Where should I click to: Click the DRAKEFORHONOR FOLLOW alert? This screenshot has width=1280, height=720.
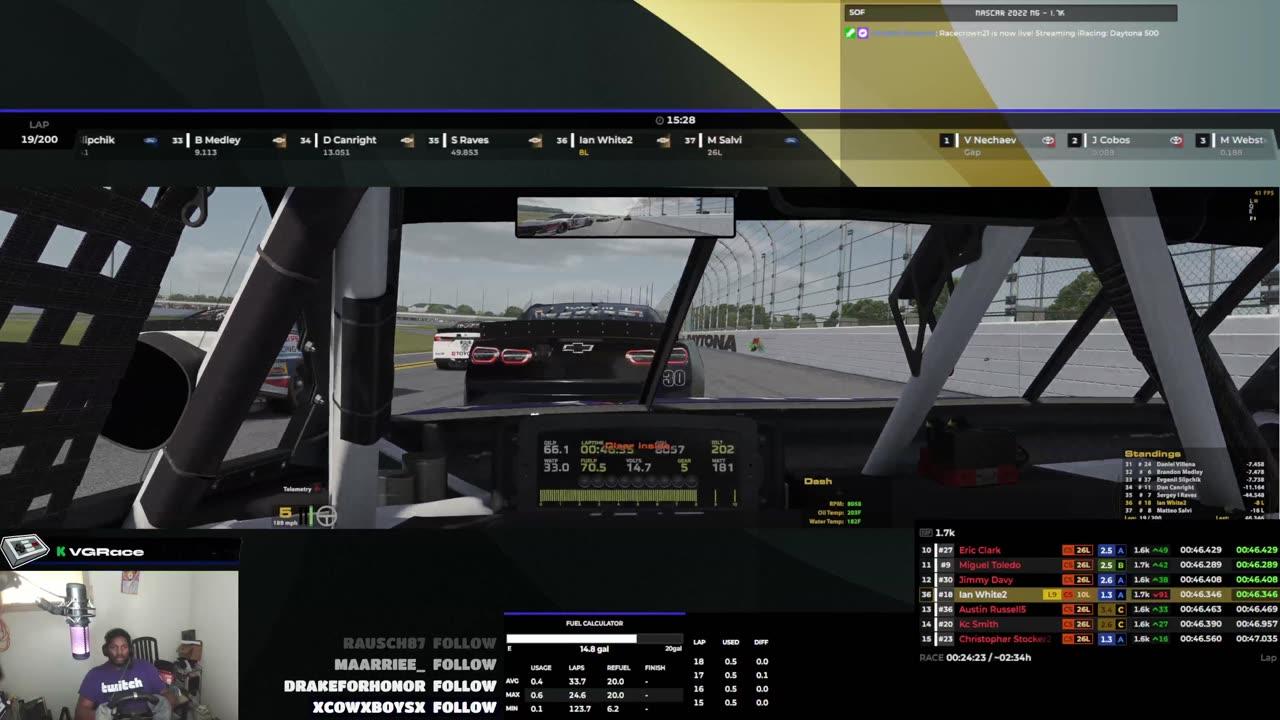(x=390, y=686)
